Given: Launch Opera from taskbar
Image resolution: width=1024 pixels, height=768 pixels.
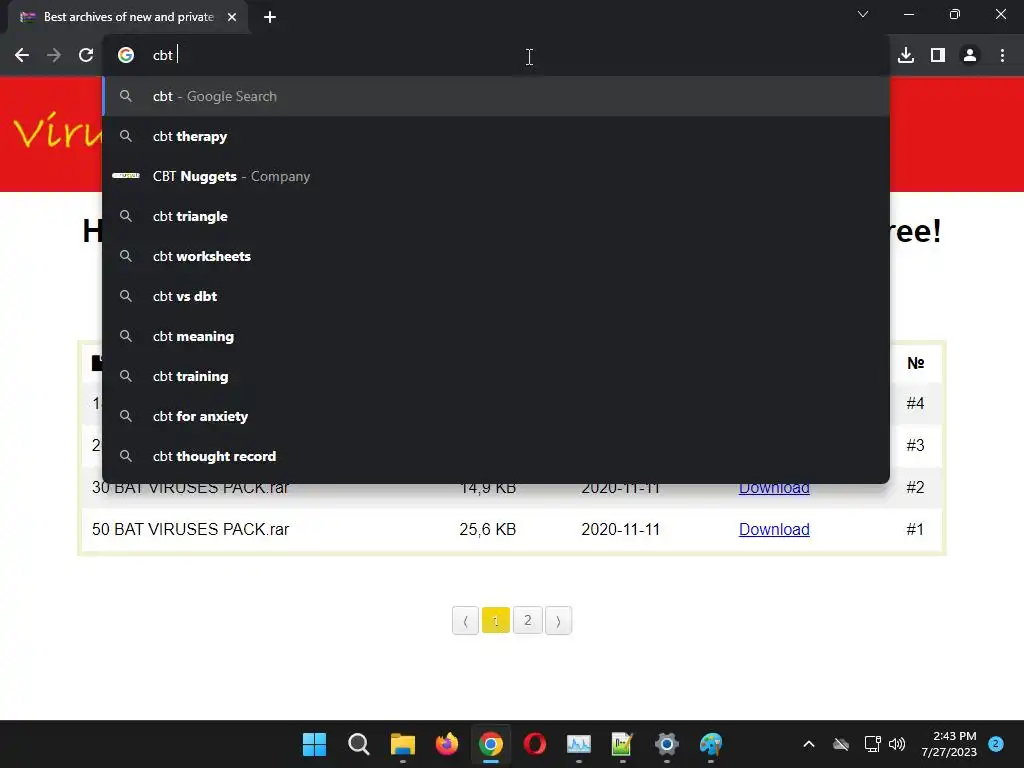Looking at the screenshot, I should pos(535,744).
